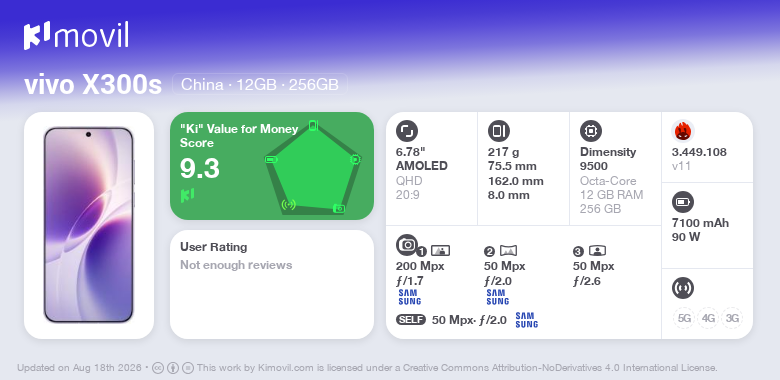Image resolution: width=780 pixels, height=380 pixels.
Task: Click the network connectivity signal icon
Action: [x=683, y=288]
